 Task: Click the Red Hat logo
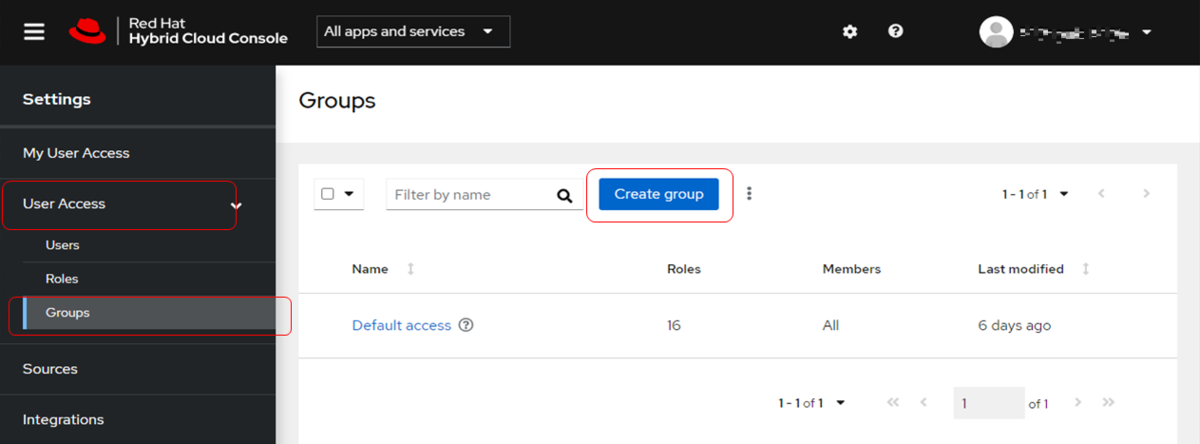[87, 31]
